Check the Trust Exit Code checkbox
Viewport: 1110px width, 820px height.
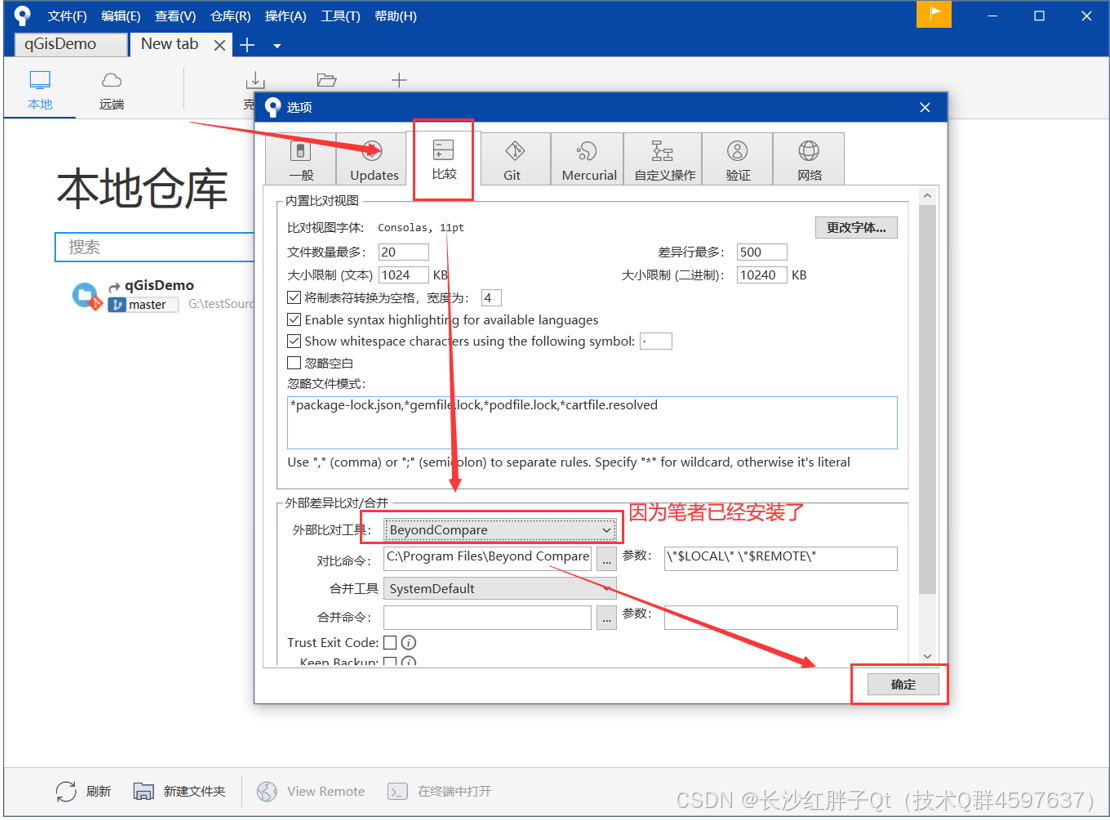390,642
